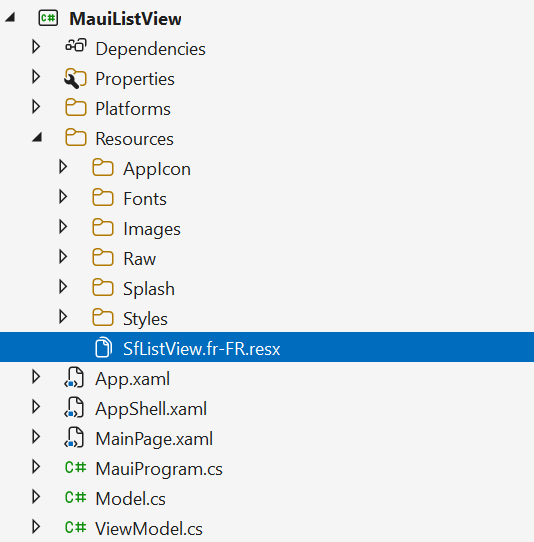Image resolution: width=534 pixels, height=542 pixels.
Task: Expand the Images folder
Action: coord(63,227)
